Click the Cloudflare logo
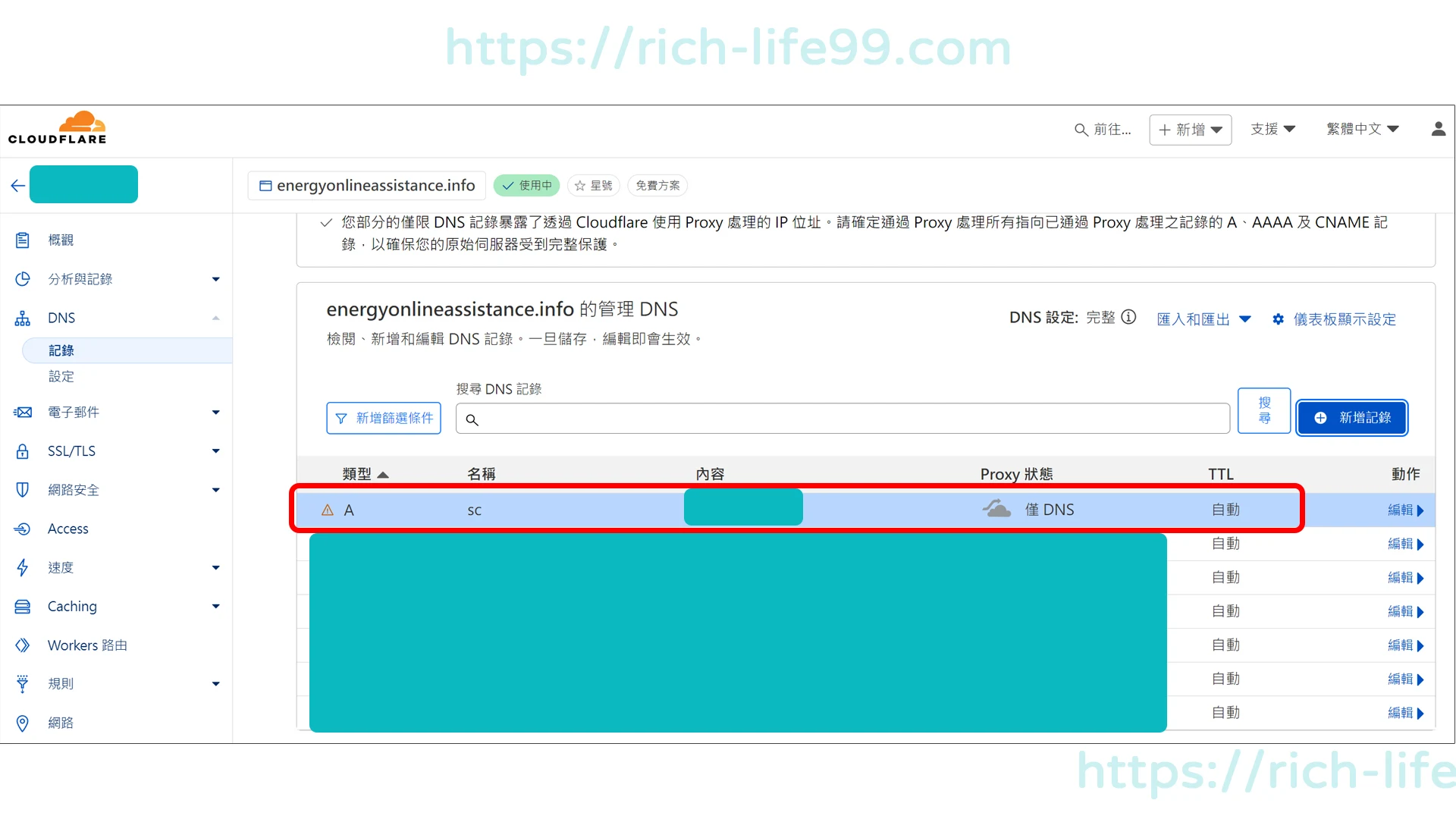Image resolution: width=1456 pixels, height=819 pixels. 58,128
